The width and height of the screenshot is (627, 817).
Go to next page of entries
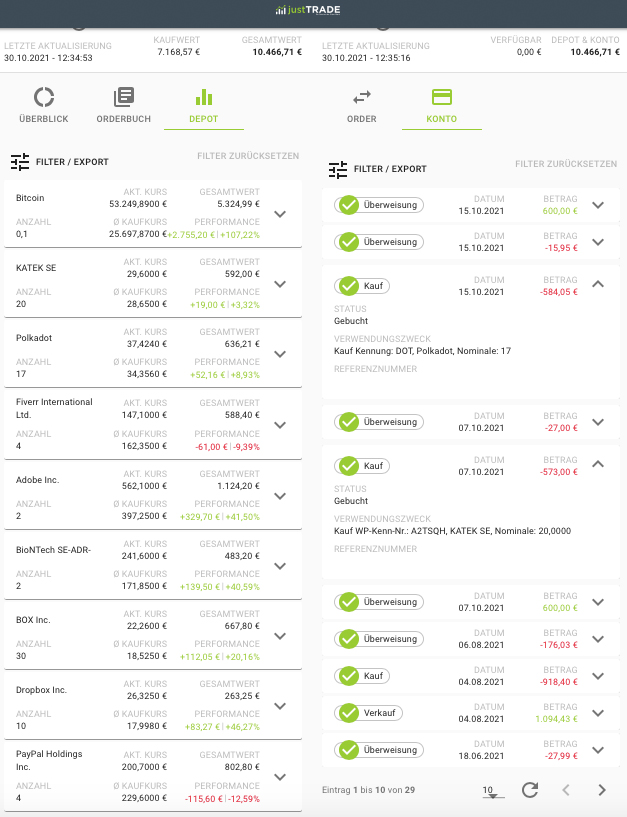point(602,790)
